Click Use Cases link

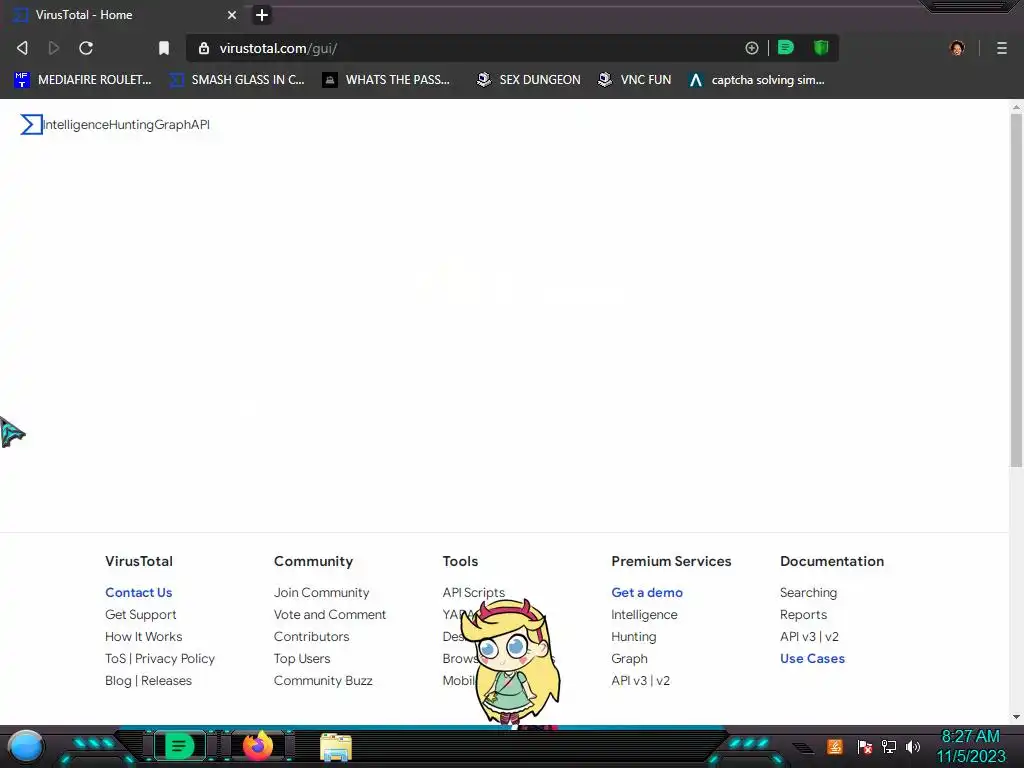(812, 658)
